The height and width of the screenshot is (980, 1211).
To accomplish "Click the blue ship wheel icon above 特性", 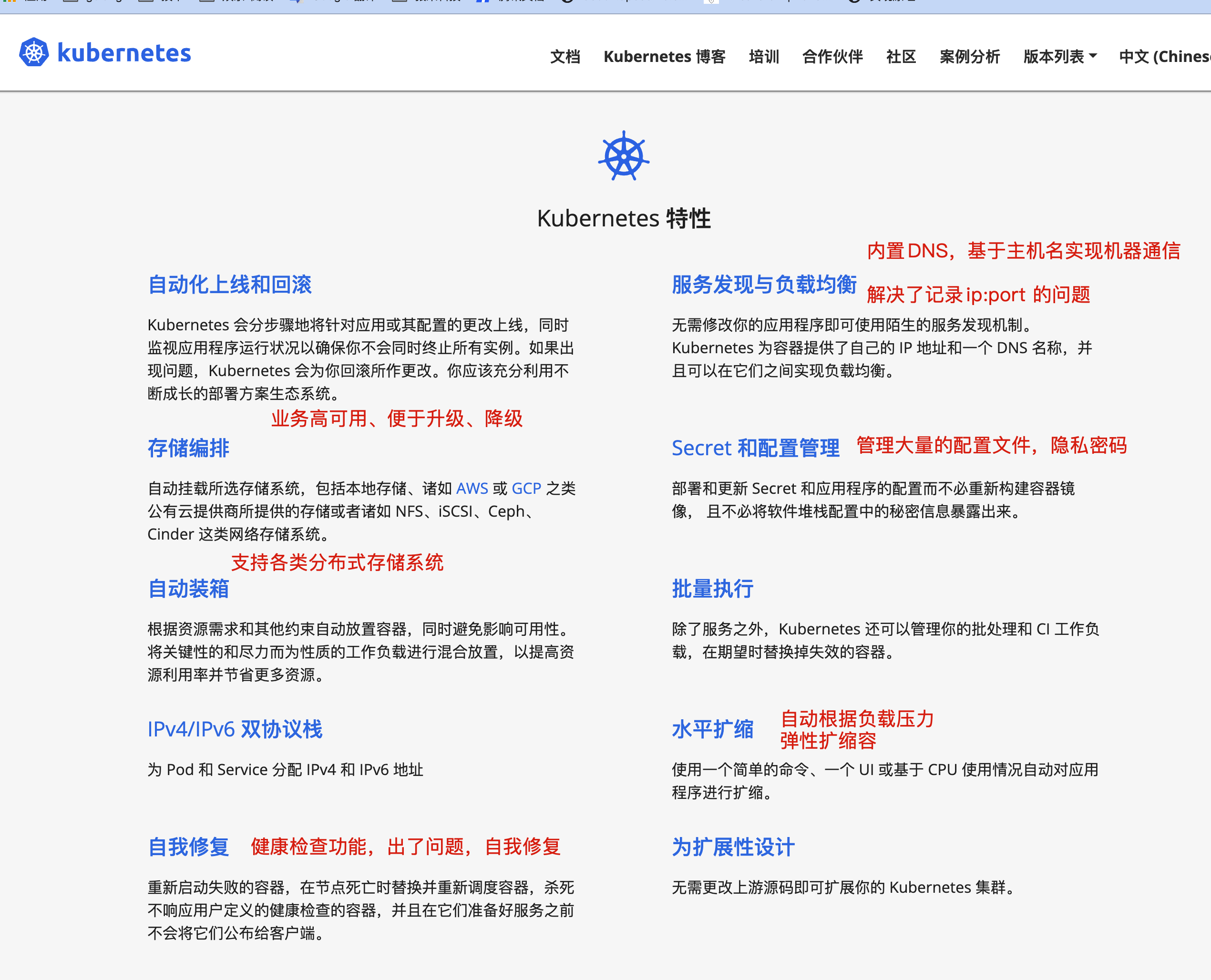I will pos(623,156).
